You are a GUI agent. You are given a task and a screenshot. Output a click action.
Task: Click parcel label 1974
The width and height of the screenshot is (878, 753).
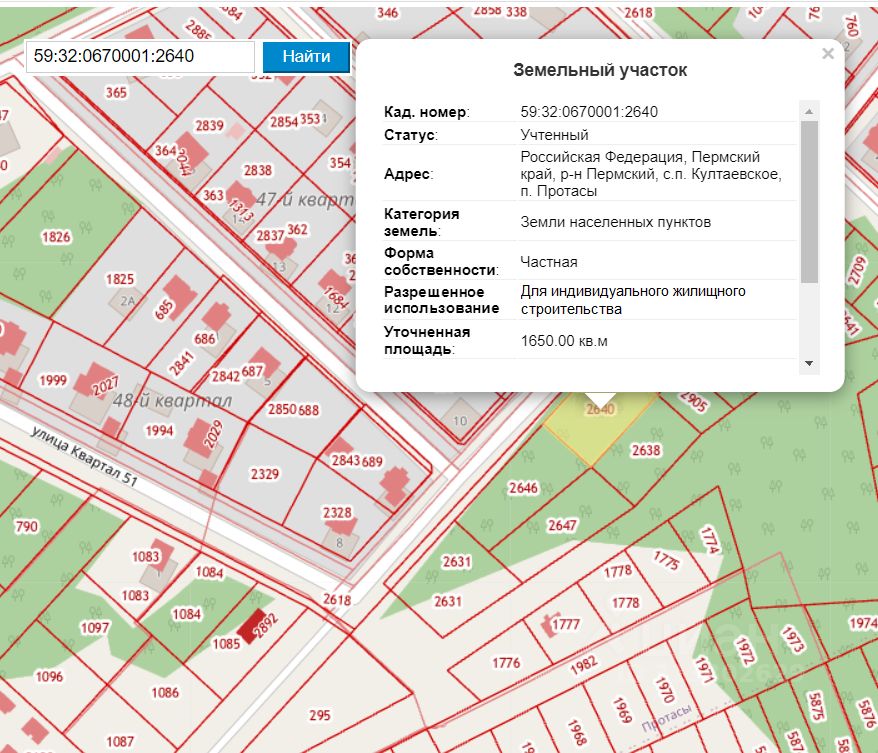[863, 623]
